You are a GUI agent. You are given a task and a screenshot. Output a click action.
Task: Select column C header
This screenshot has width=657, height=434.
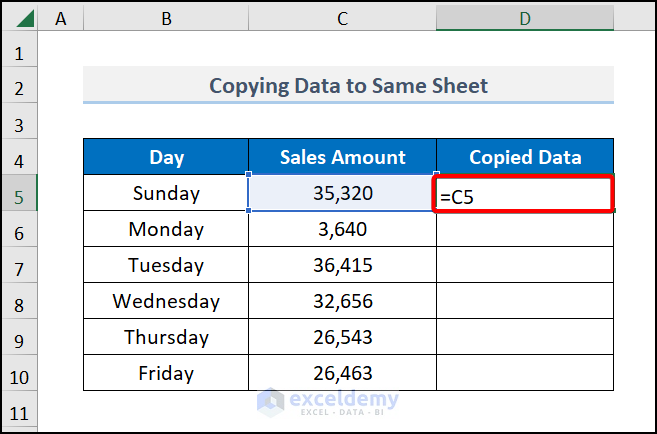[342, 18]
